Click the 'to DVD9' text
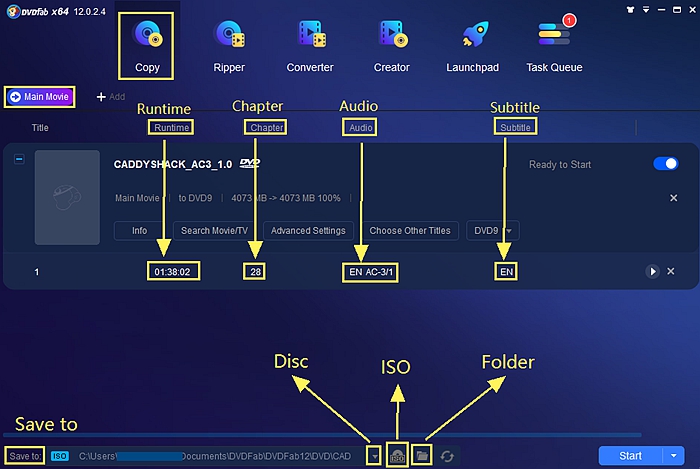The height and width of the screenshot is (469, 700). [x=196, y=198]
